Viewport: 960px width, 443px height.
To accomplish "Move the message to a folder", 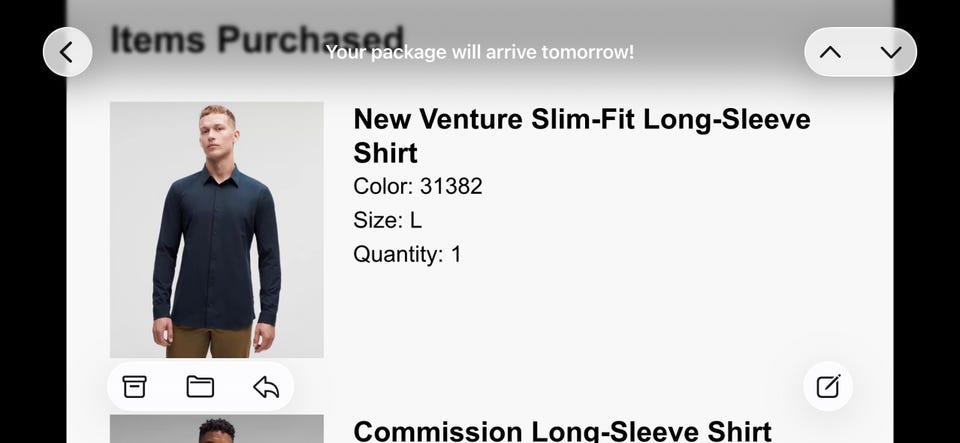I will tap(200, 387).
